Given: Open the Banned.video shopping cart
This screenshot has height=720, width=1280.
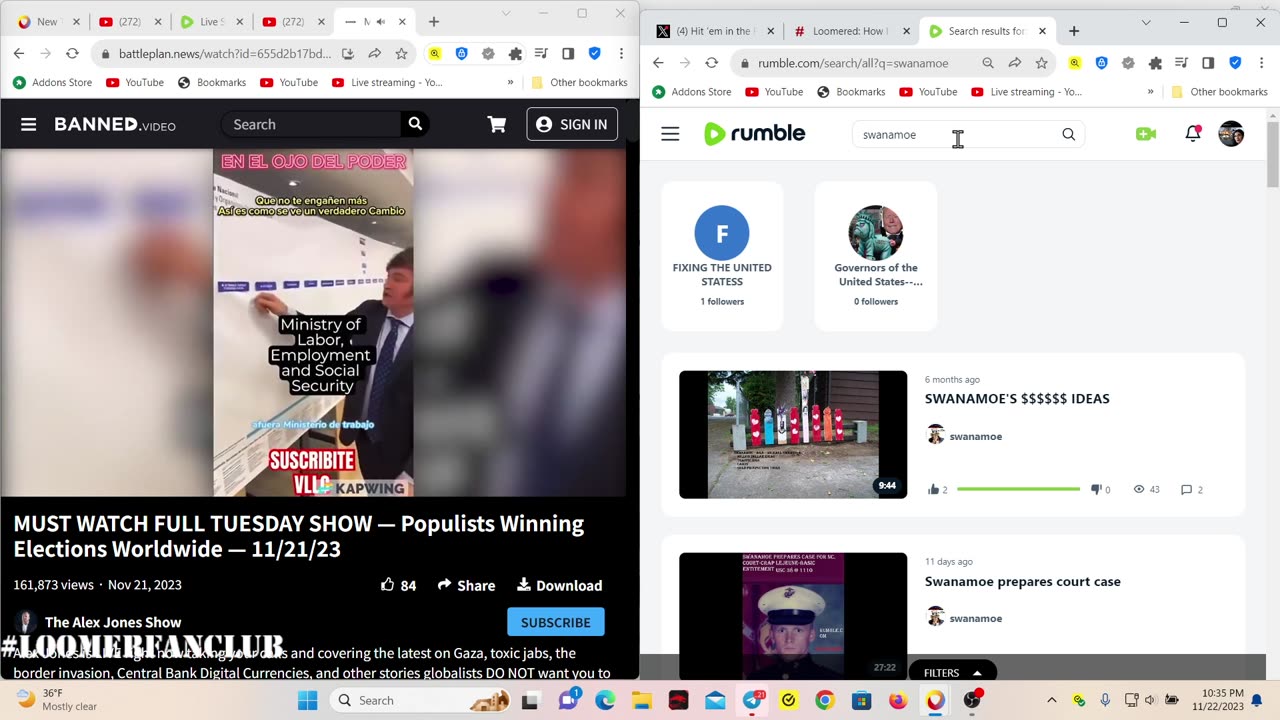Looking at the screenshot, I should (496, 124).
